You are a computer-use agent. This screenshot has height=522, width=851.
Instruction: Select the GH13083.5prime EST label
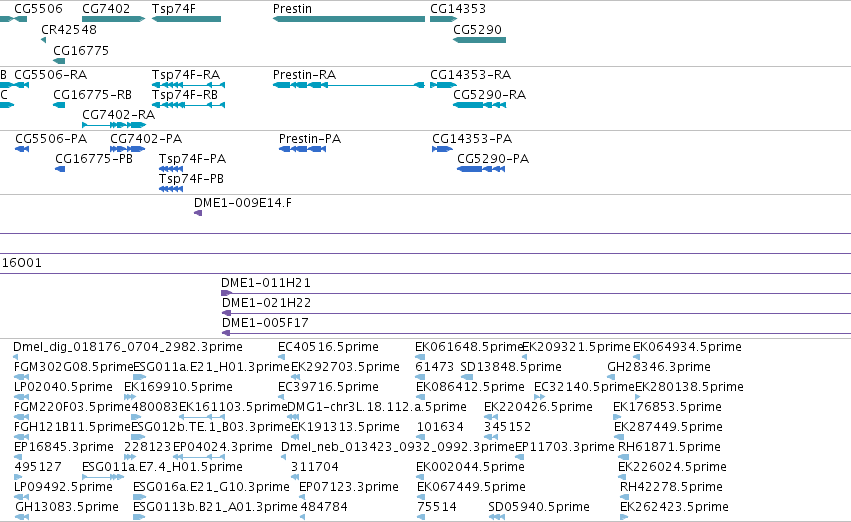67,507
